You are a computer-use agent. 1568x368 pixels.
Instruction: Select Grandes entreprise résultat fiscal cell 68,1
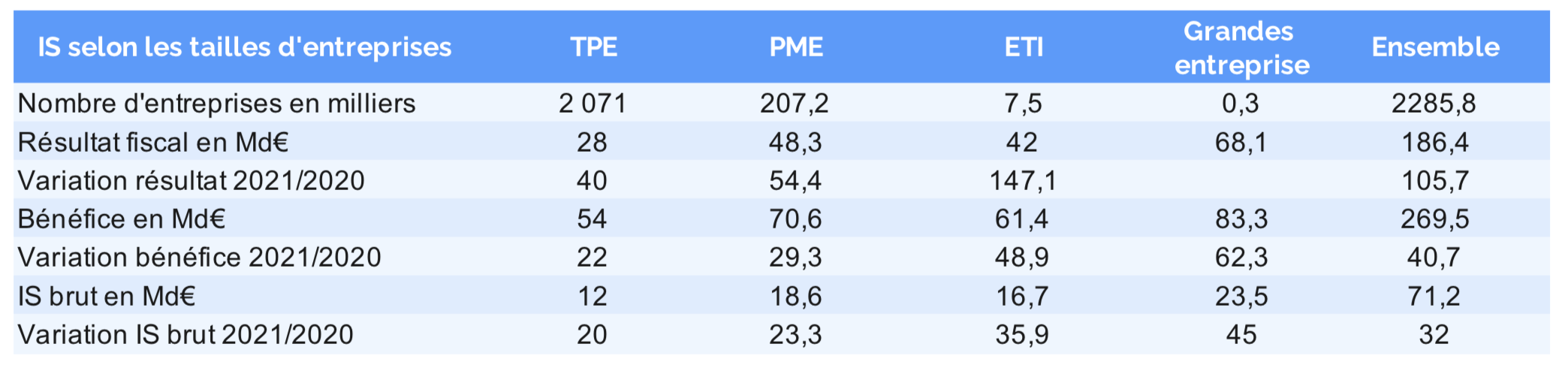click(x=1241, y=142)
